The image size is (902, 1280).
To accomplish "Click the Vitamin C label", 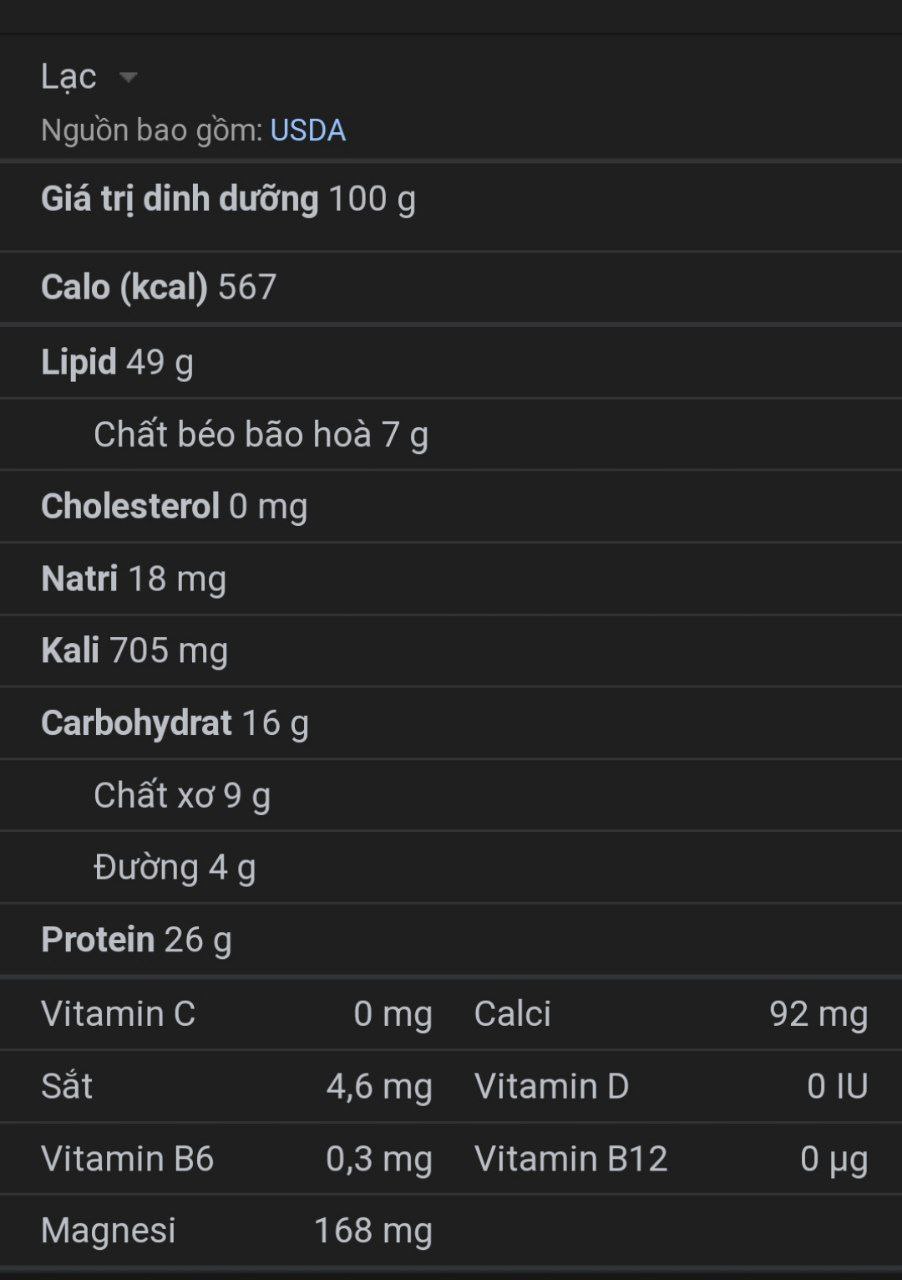I will 118,1014.
